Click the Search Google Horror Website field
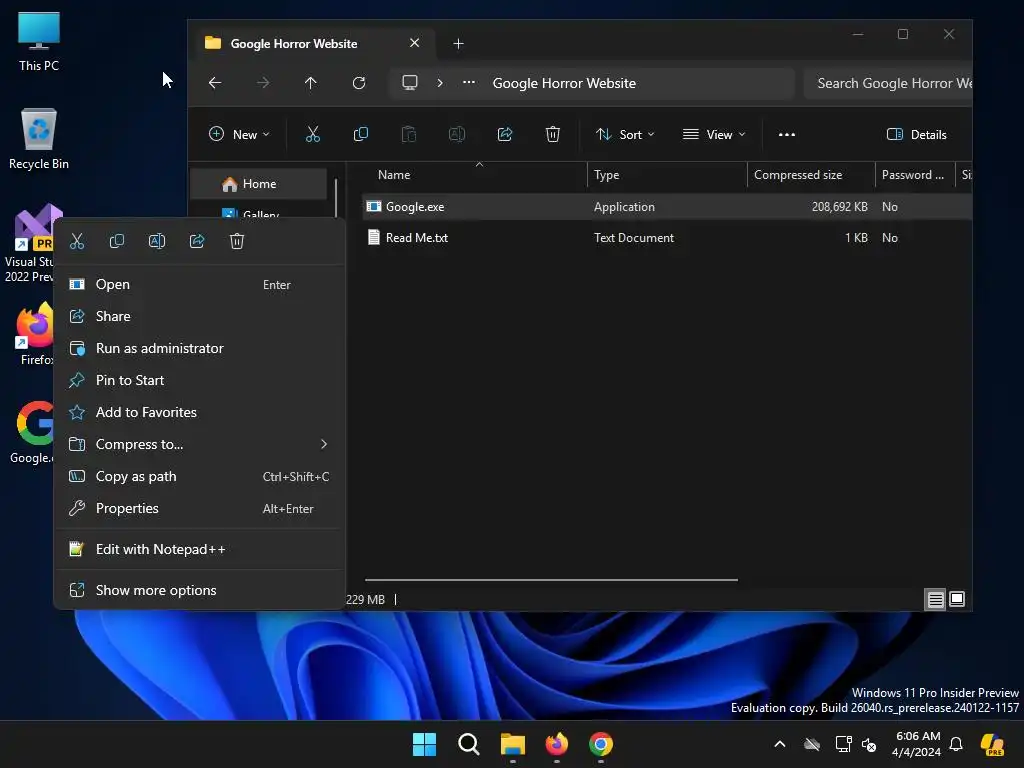The image size is (1024, 768). point(888,83)
